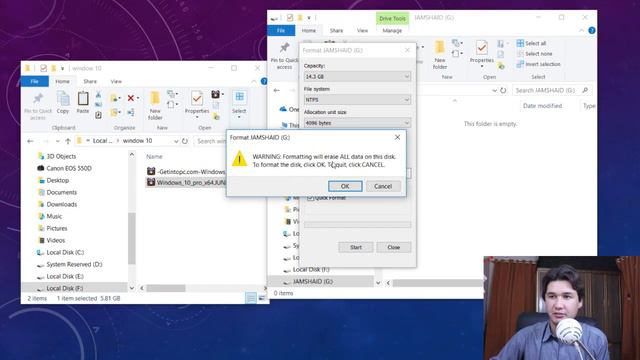The width and height of the screenshot is (640, 360).
Task: Click New folder icon in window 10 ribbon
Action: pyautogui.click(x=155, y=105)
